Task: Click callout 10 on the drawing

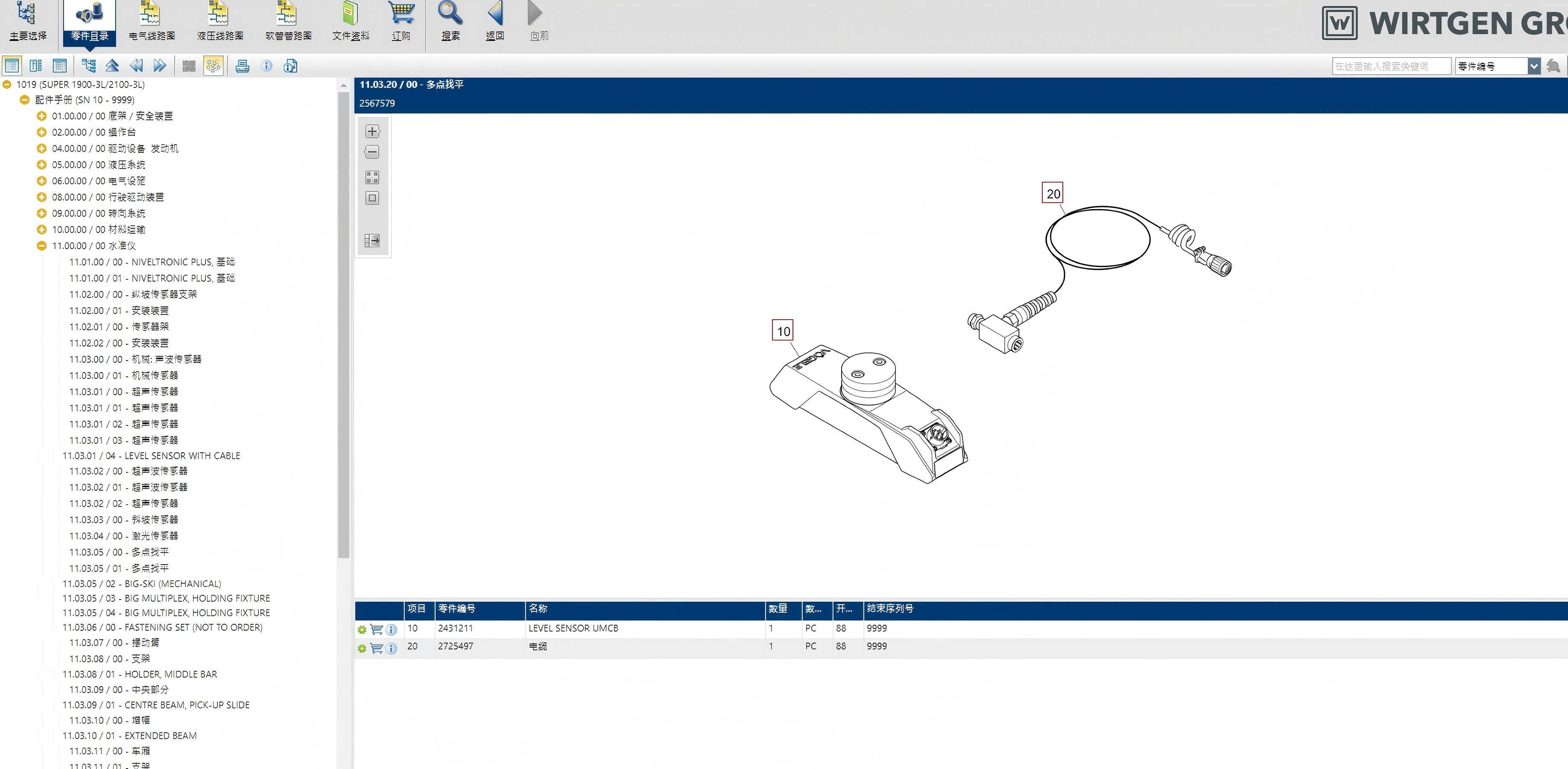Action: [783, 331]
